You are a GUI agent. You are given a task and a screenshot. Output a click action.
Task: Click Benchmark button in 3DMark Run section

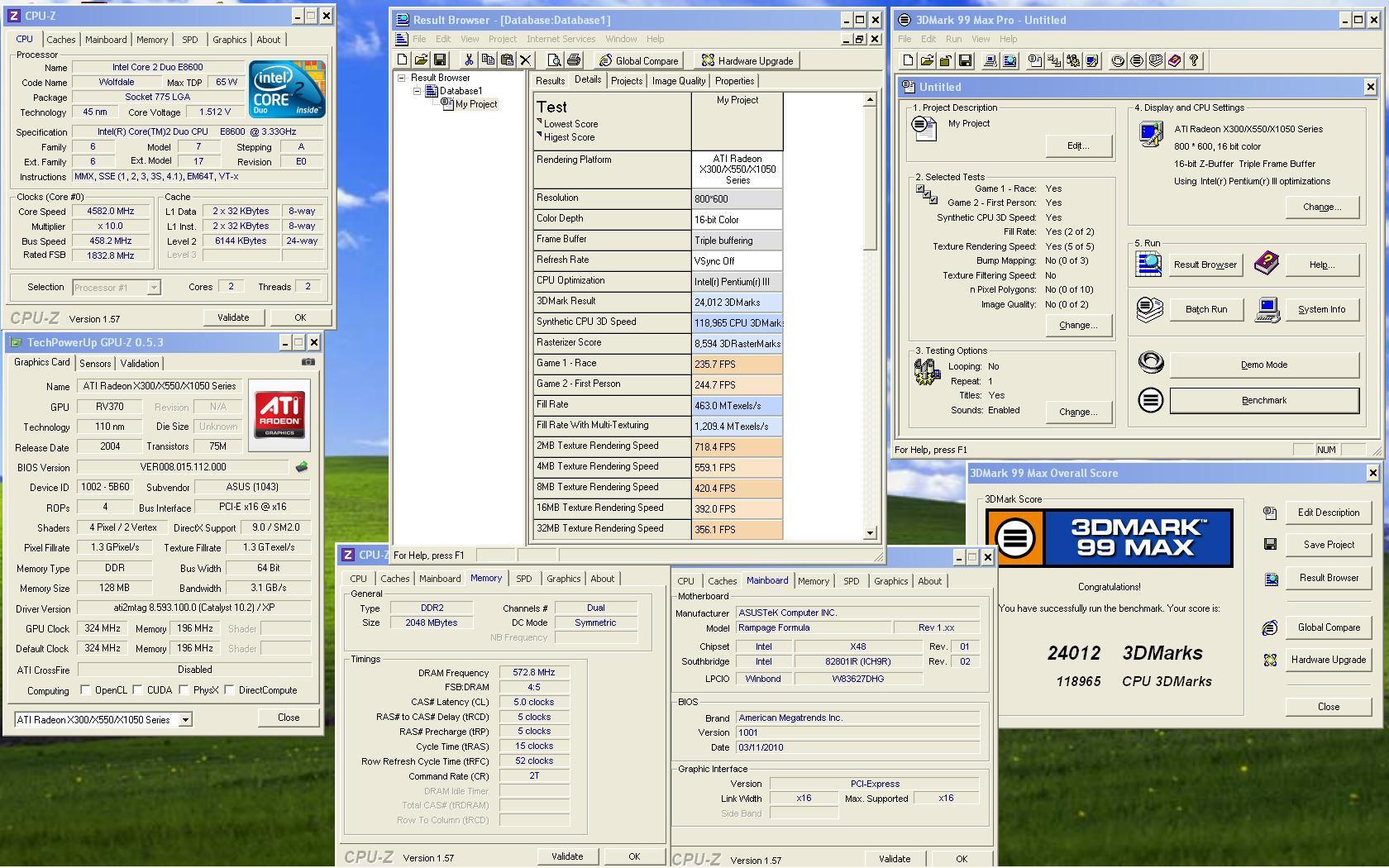coord(1264,400)
